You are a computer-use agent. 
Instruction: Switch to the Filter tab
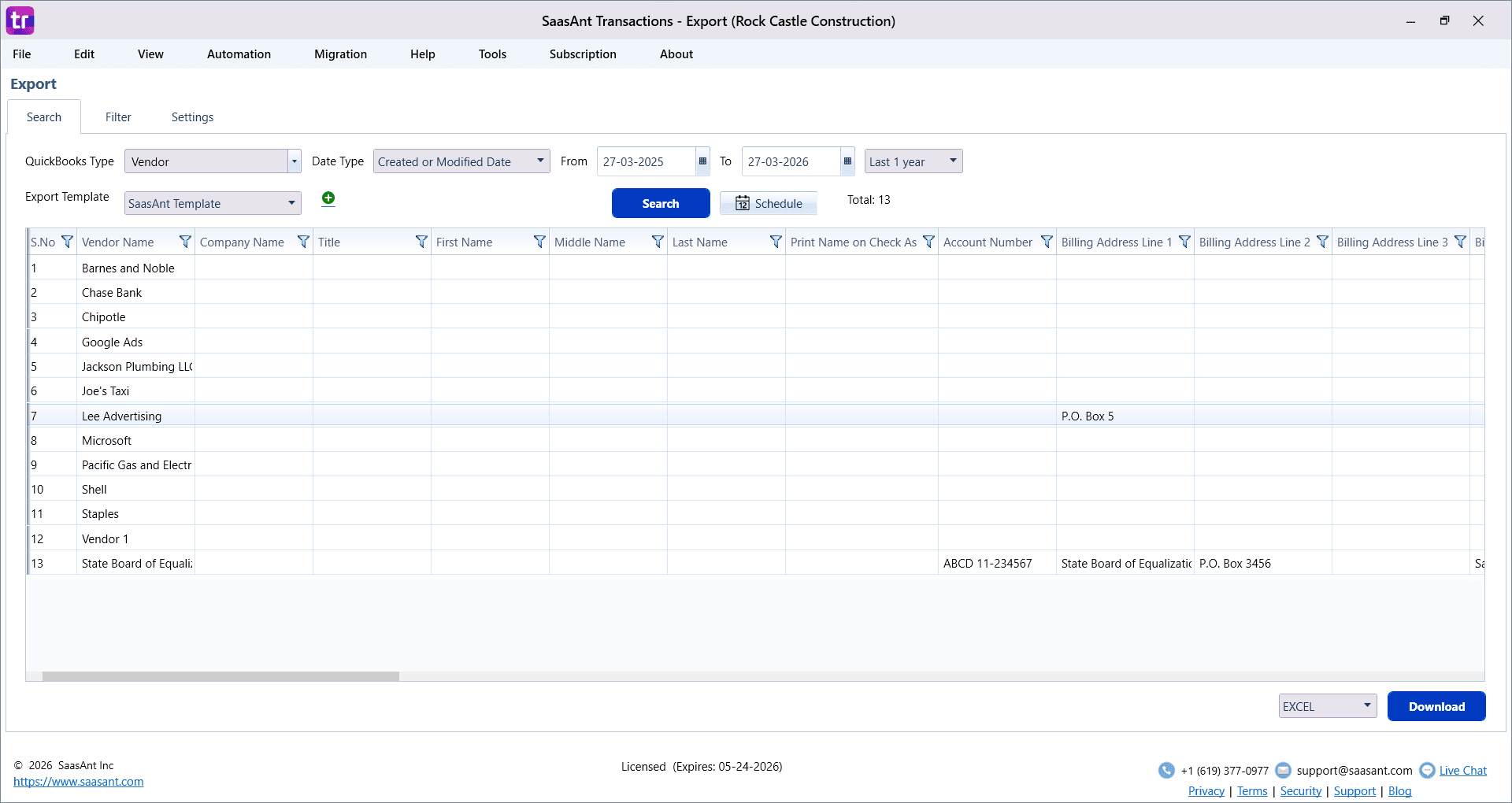[118, 117]
